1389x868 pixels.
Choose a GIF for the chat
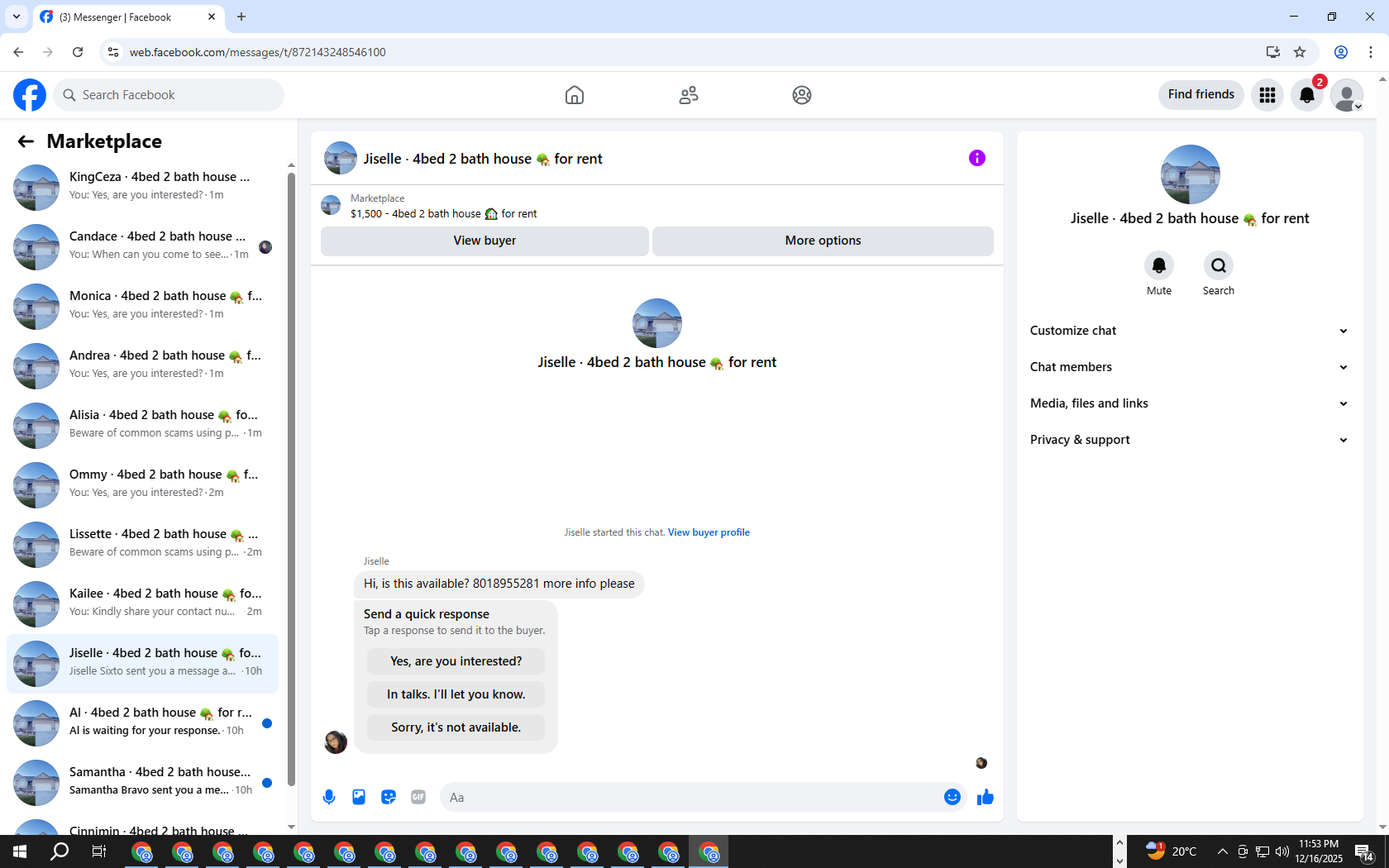click(x=418, y=797)
